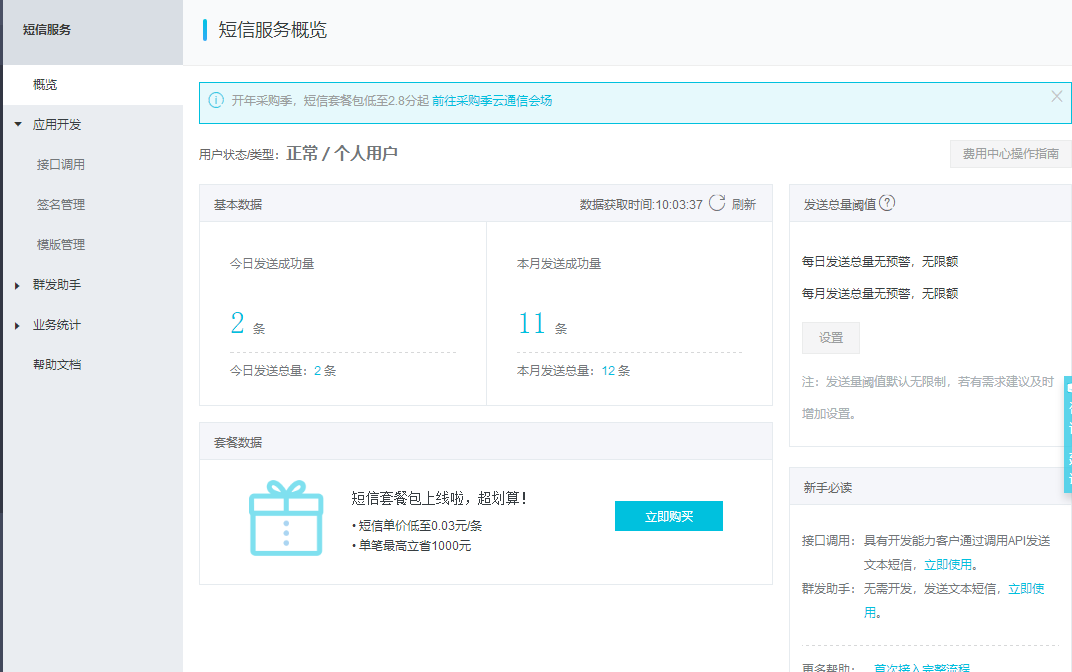Open 模版管理 in the sidebar

(x=61, y=245)
